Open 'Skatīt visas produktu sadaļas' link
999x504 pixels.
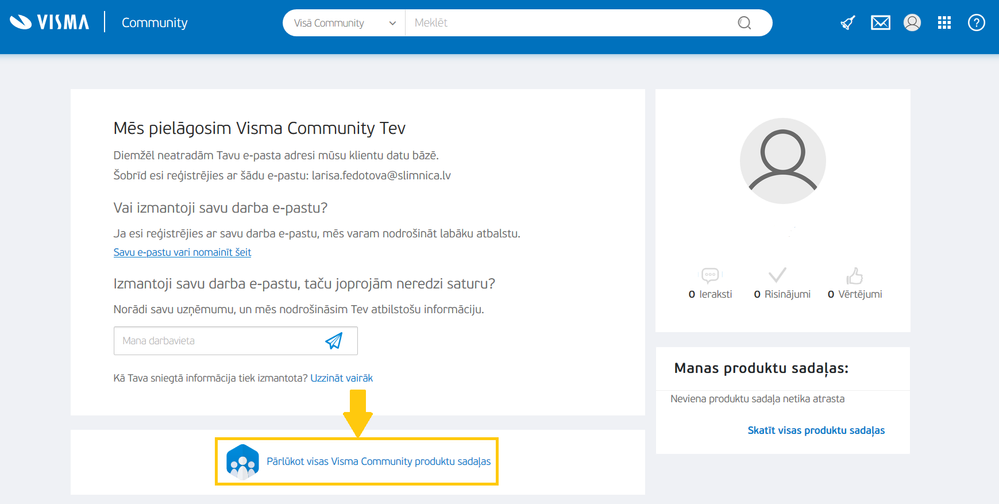[x=816, y=430]
